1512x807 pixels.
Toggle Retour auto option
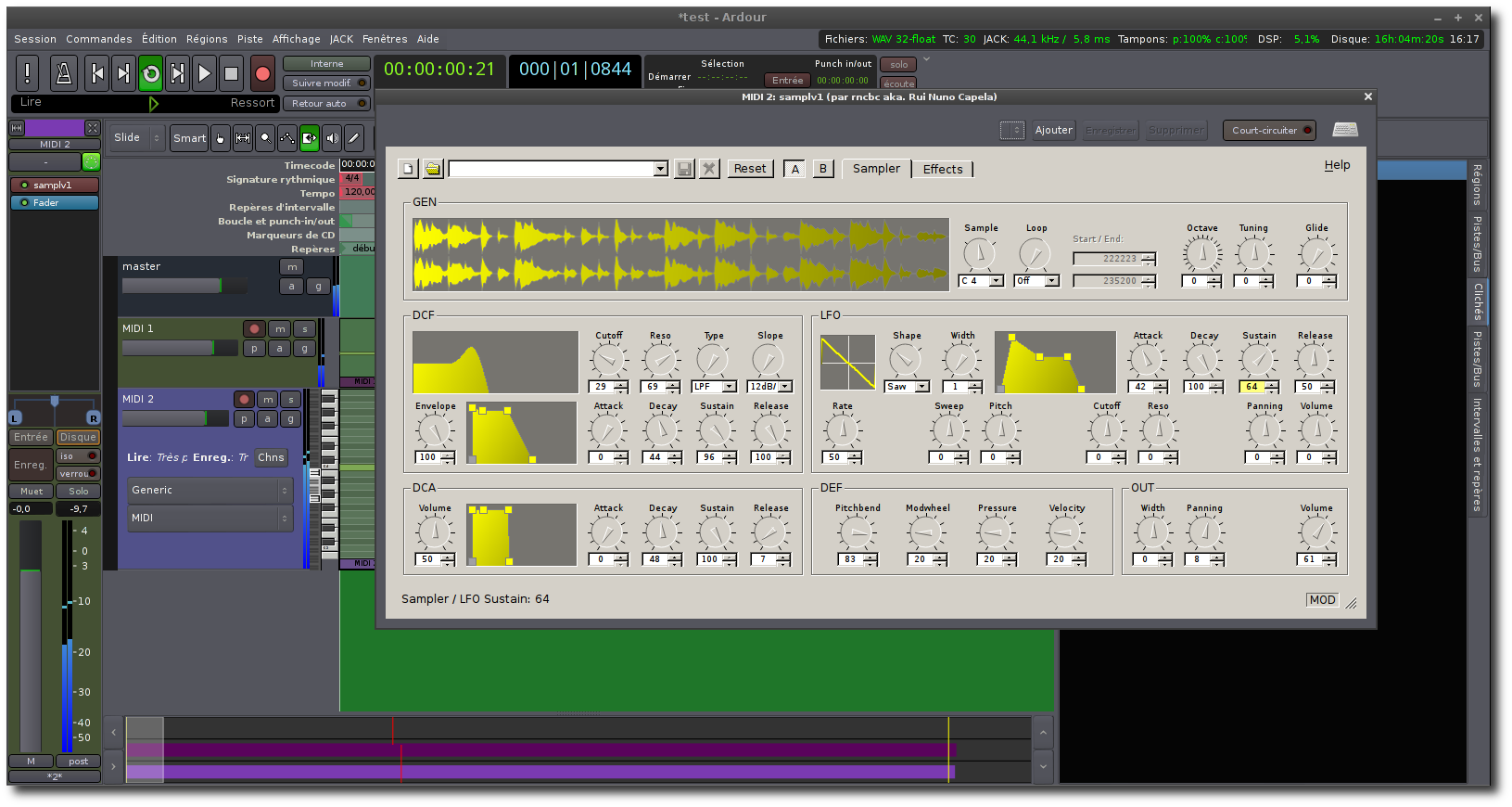pos(325,104)
